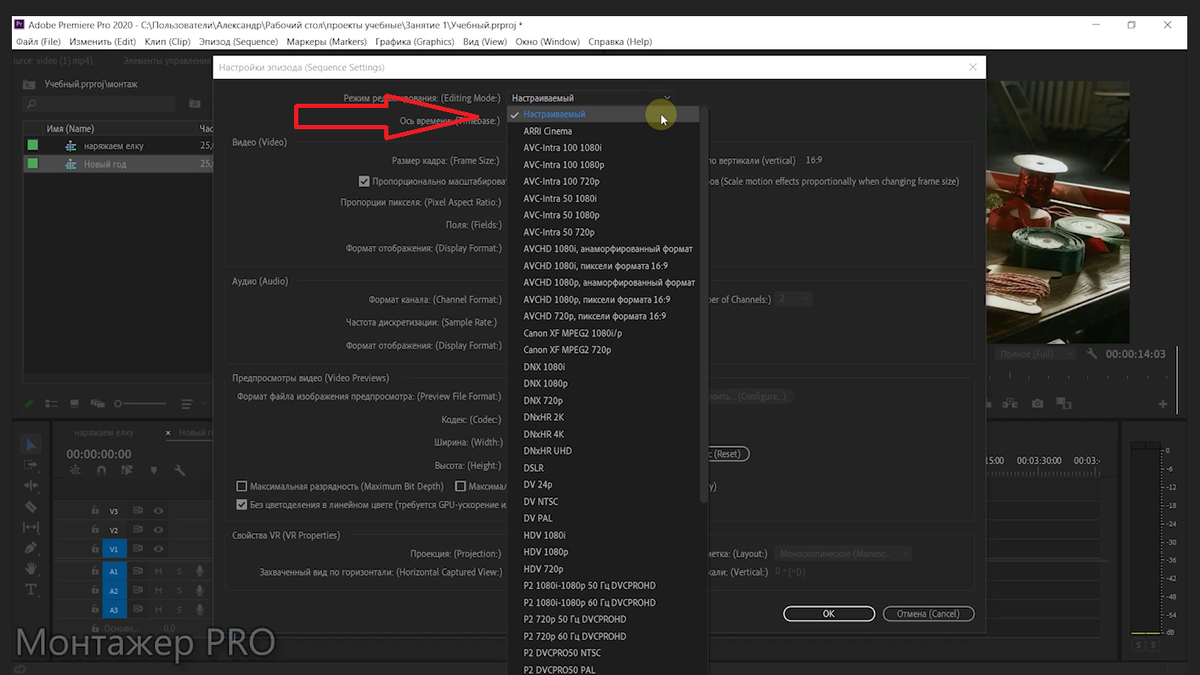
Task: Enable Maximum Bit Depth checkbox
Action: (242, 486)
